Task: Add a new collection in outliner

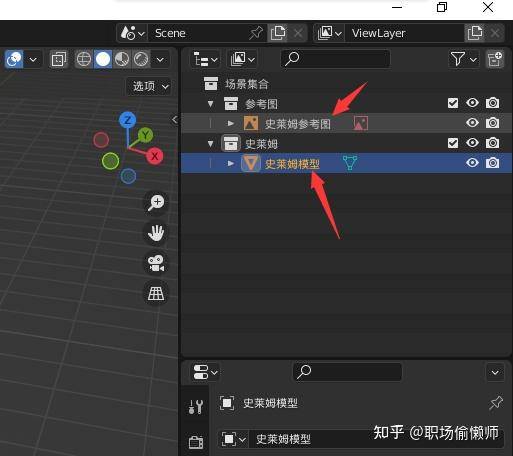Action: tap(494, 59)
